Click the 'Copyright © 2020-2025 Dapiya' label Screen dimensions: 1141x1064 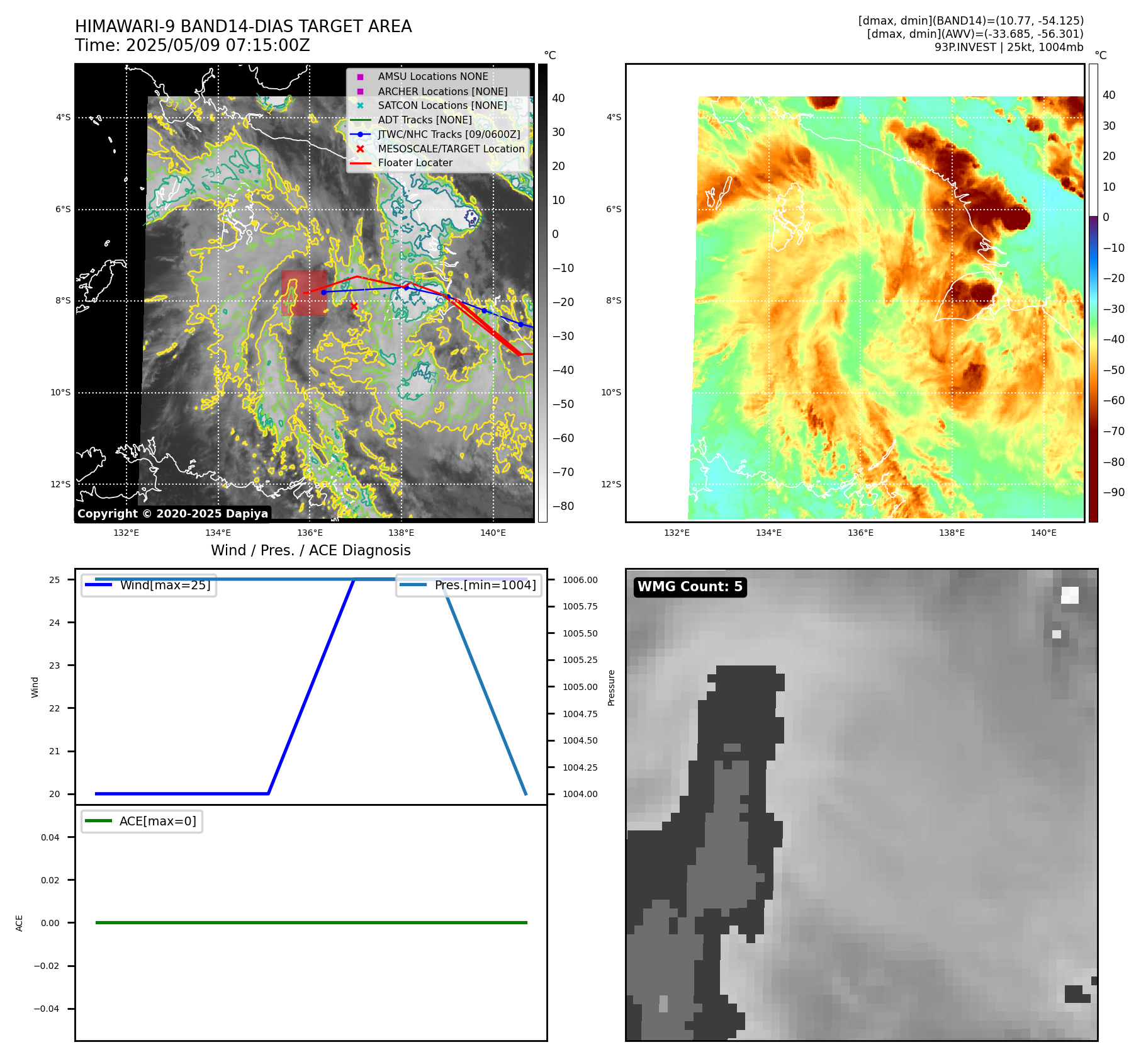tap(173, 514)
